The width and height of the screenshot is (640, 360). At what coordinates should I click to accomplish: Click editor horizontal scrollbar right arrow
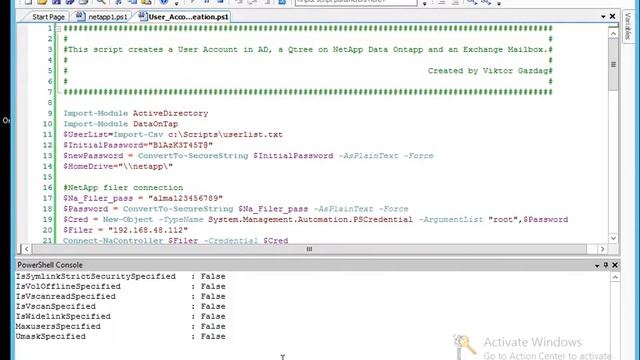pyautogui.click(x=602, y=249)
